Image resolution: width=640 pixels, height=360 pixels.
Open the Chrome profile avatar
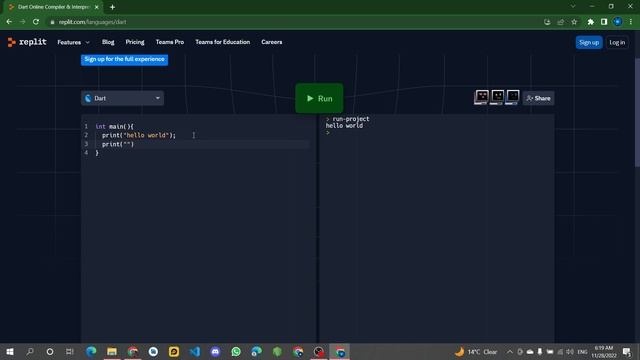(x=617, y=22)
